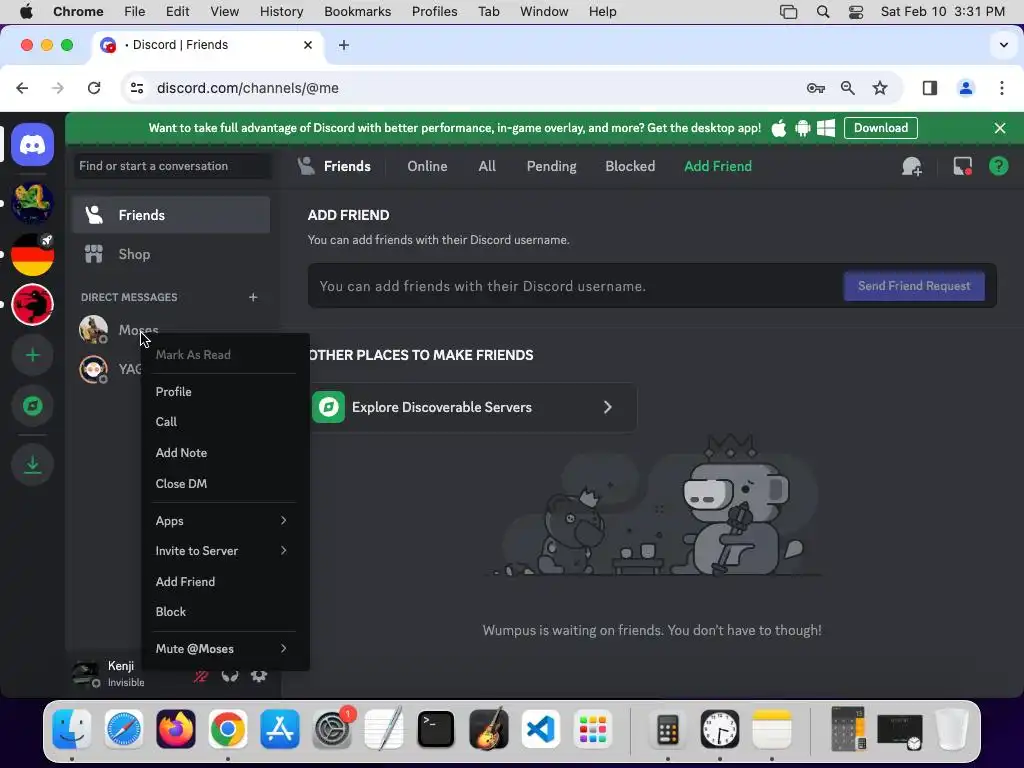The height and width of the screenshot is (768, 1024).
Task: Focus Find or start a conversation field
Action: point(172,166)
